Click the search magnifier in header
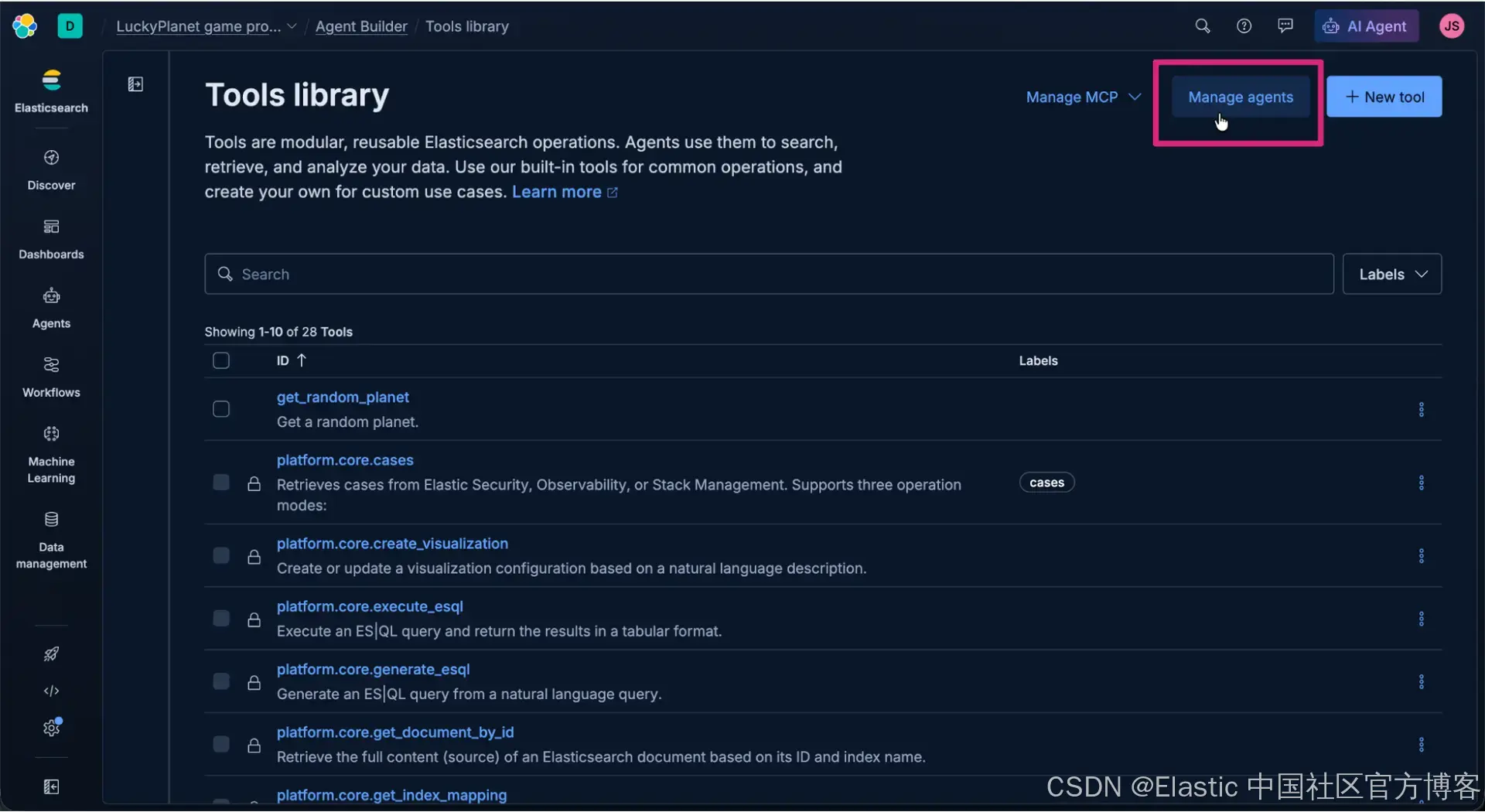The image size is (1485, 812). coord(1202,26)
